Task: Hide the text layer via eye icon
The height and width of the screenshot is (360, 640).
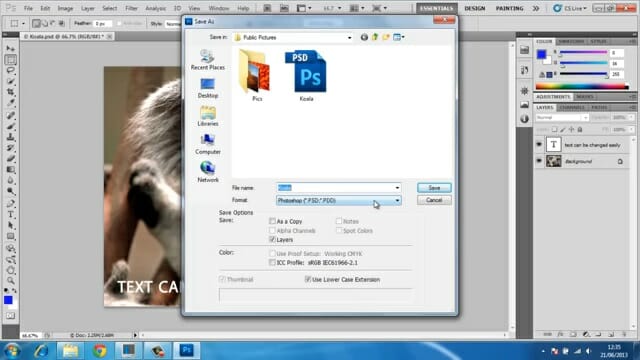Action: [x=539, y=144]
